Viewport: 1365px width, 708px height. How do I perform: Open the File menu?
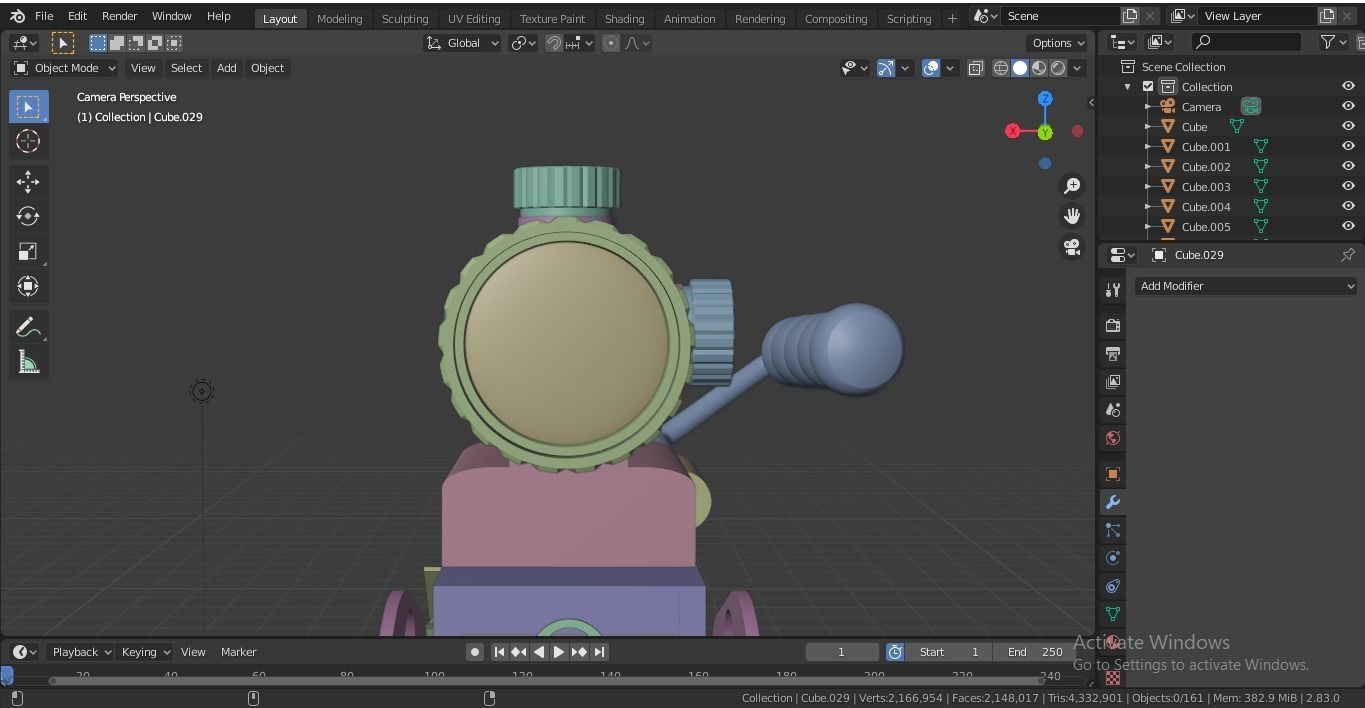tap(44, 16)
